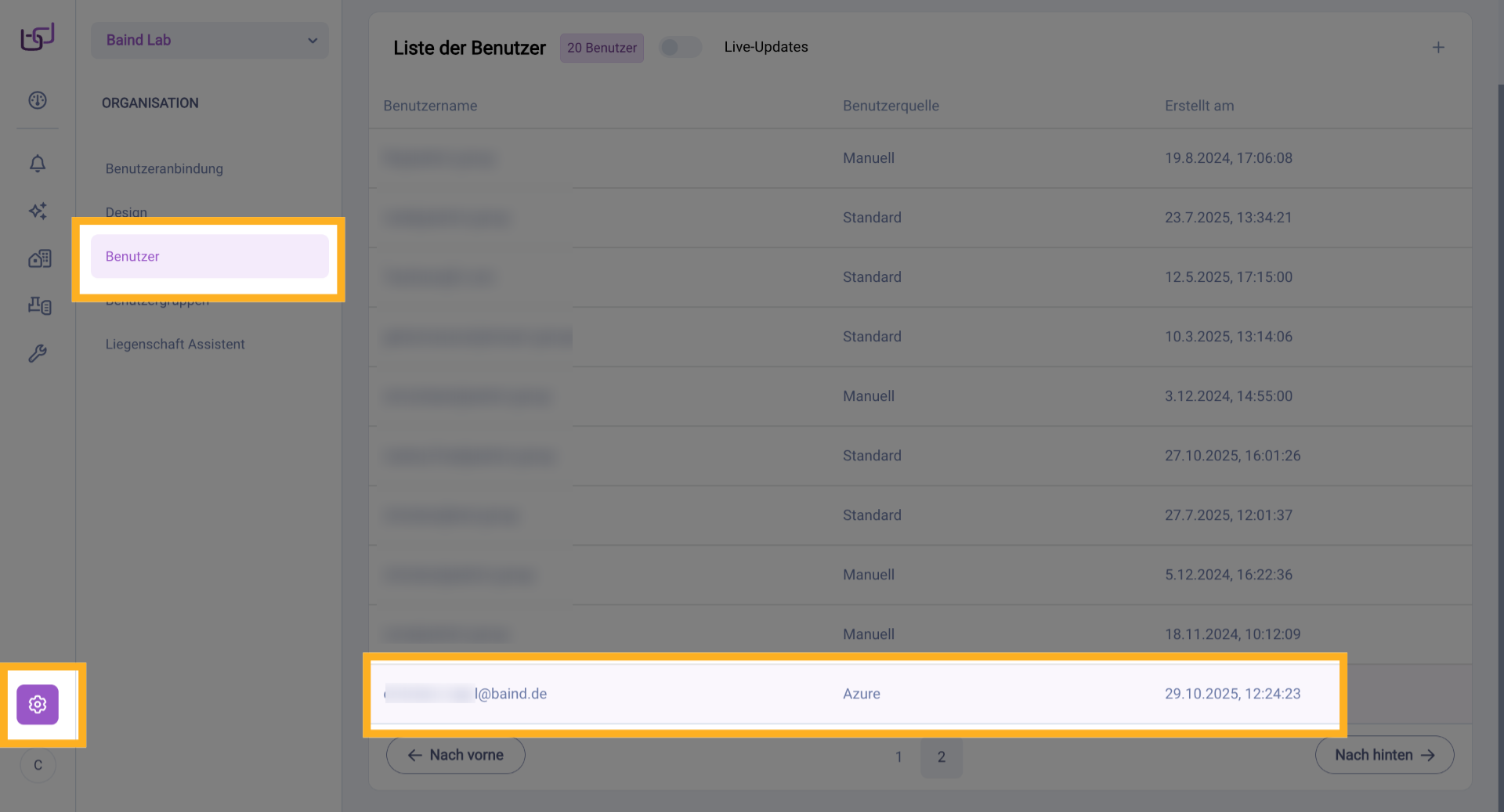The image size is (1504, 812).
Task: Click the wrench tools icon
Action: (38, 354)
